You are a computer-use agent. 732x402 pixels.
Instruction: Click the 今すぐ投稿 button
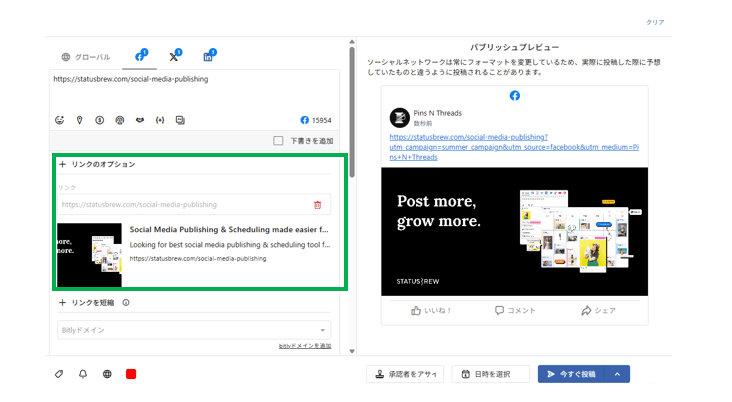coord(571,374)
